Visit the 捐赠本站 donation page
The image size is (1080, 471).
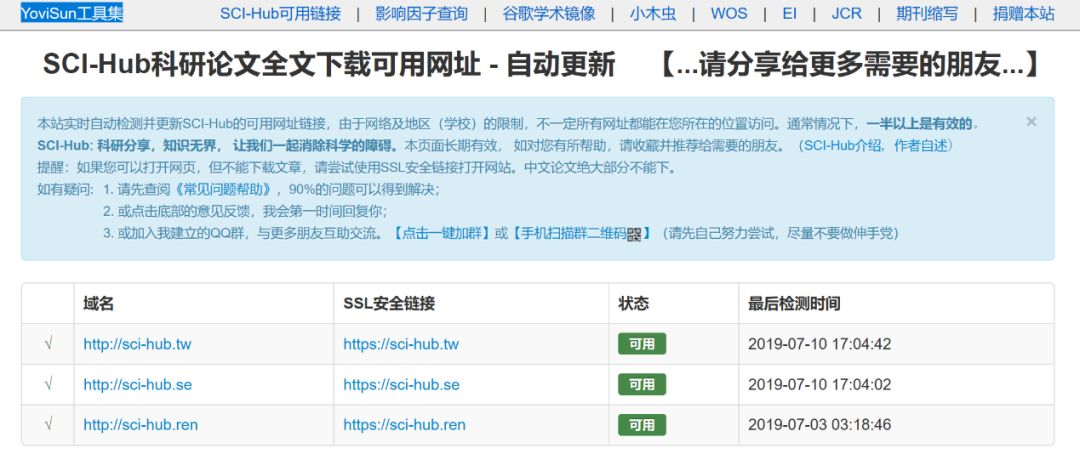[x=1023, y=13]
